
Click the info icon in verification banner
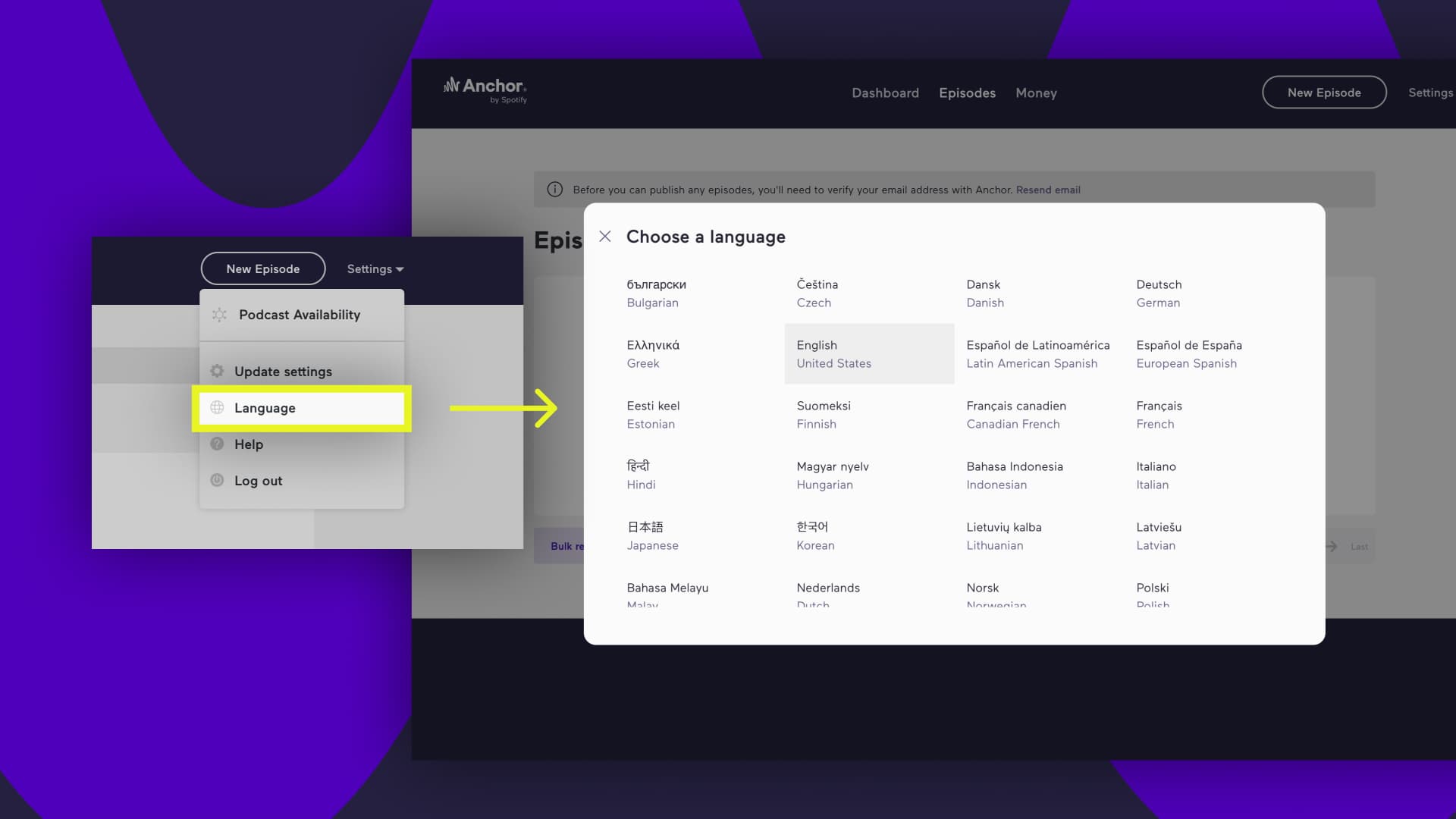tap(555, 190)
